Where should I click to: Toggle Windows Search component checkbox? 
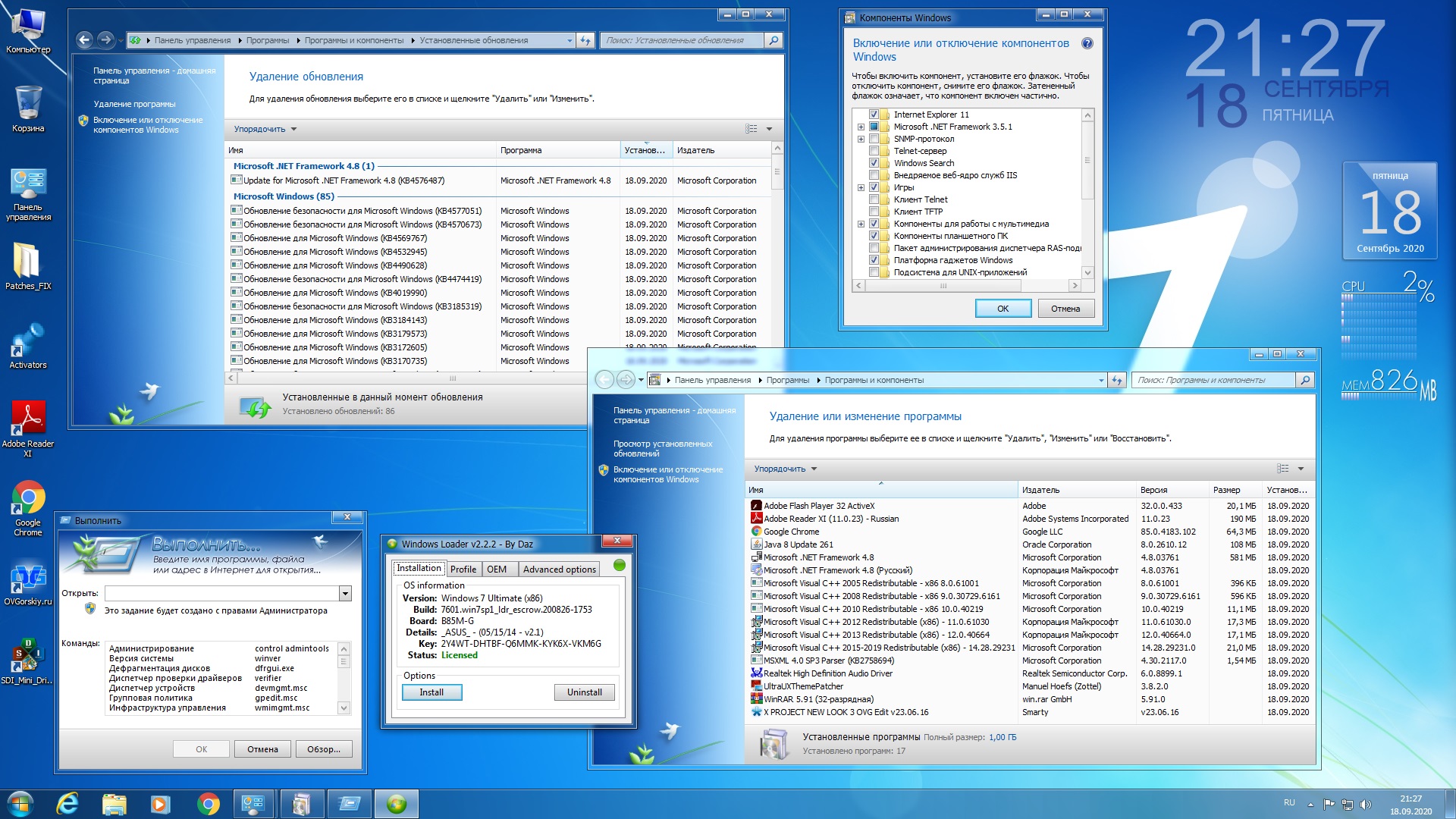[874, 163]
